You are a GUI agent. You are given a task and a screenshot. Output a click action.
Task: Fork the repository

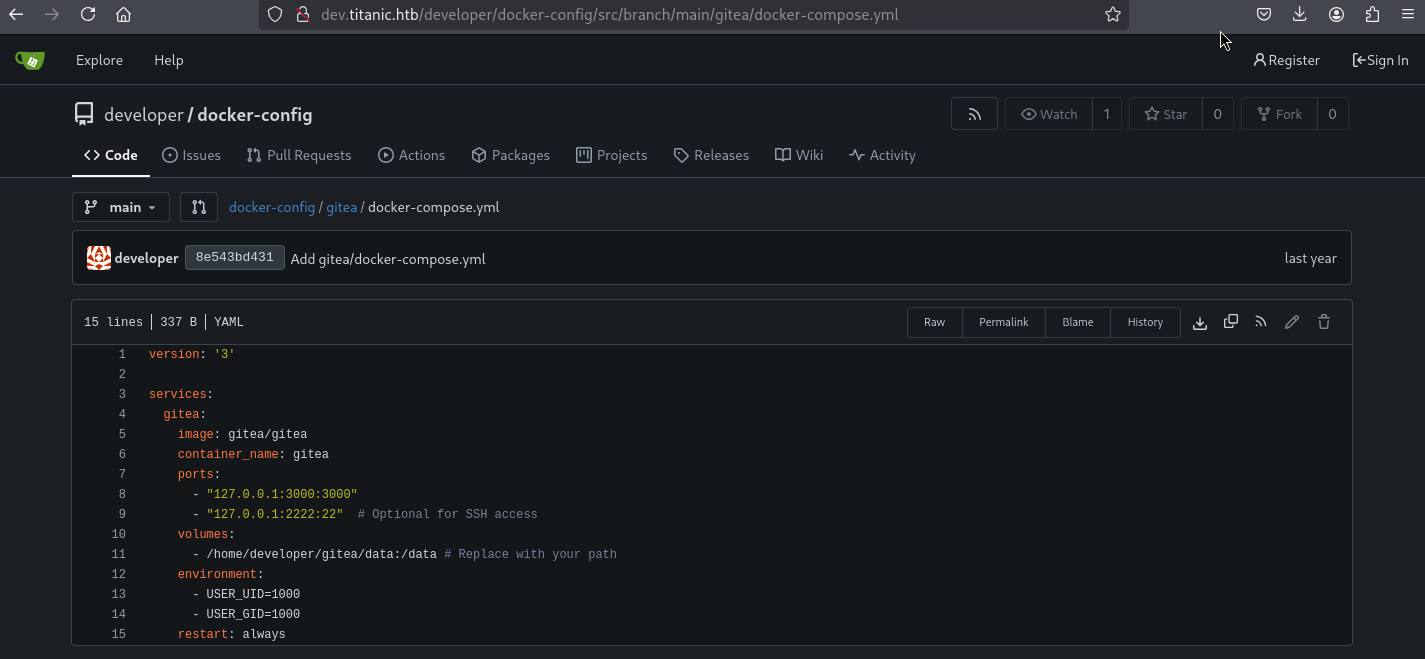[1279, 114]
